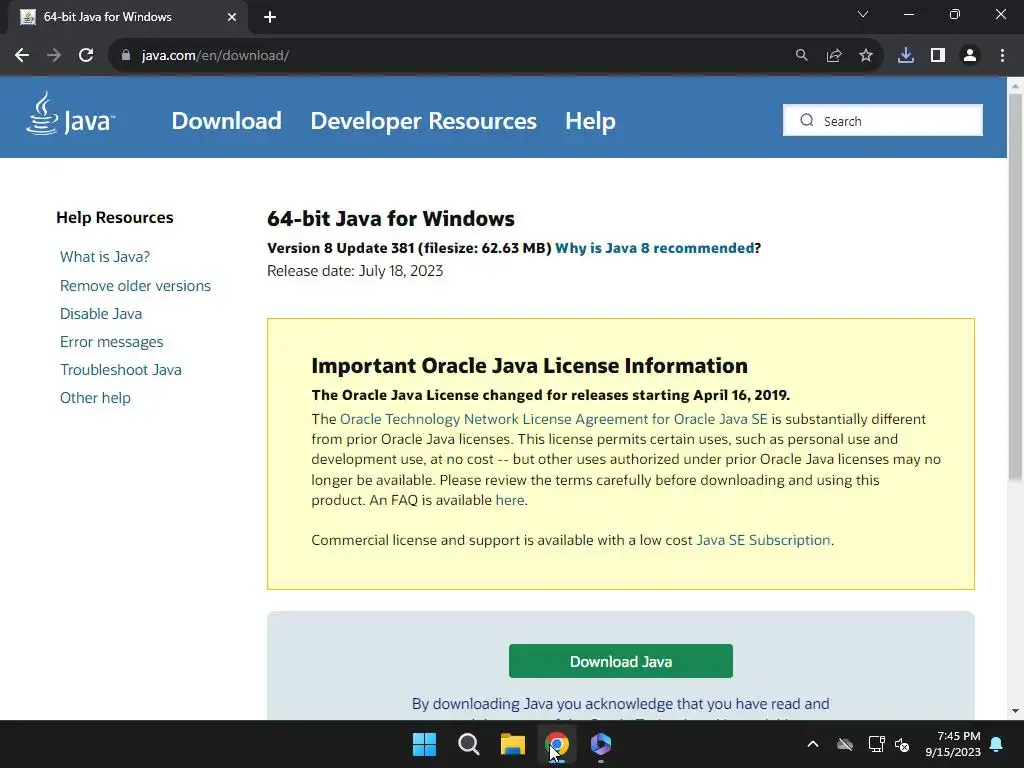Click the cloud sync tray icon

(845, 744)
